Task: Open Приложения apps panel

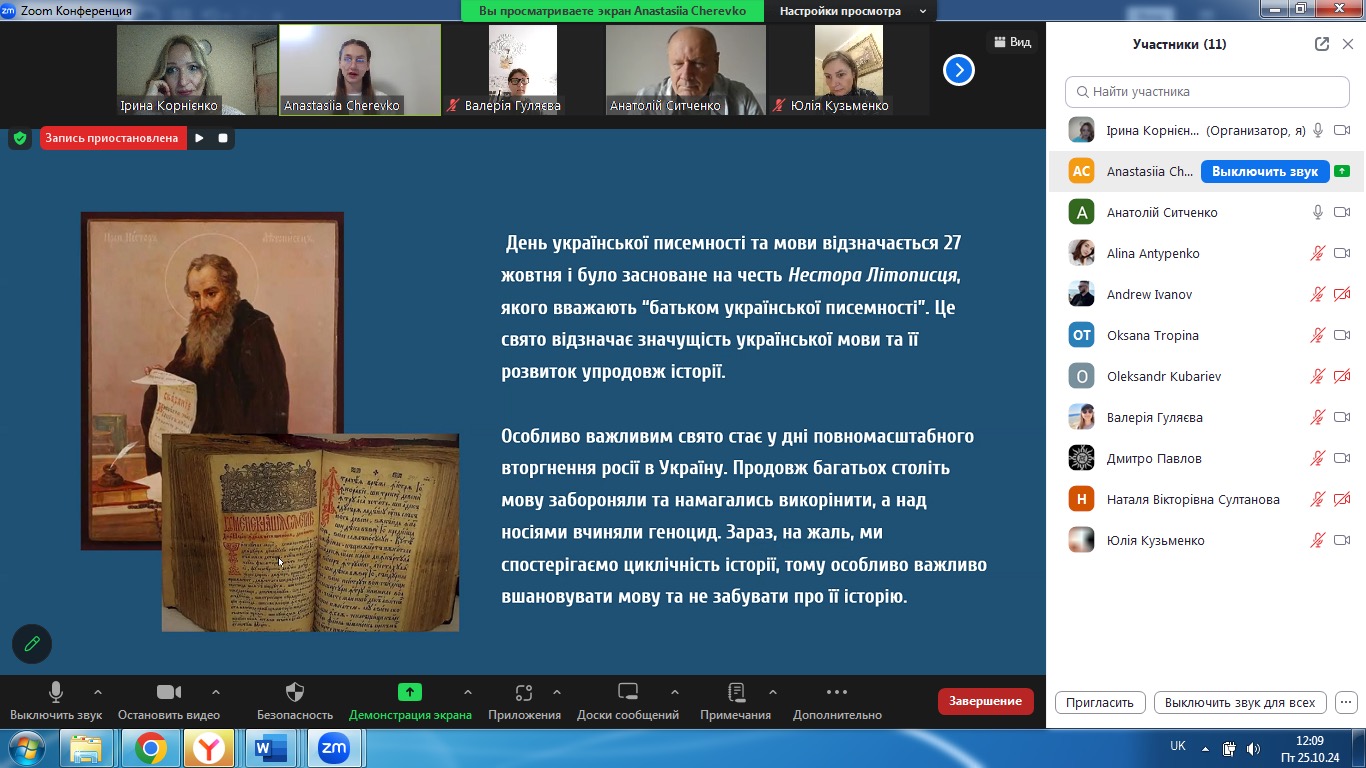Action: pyautogui.click(x=524, y=701)
